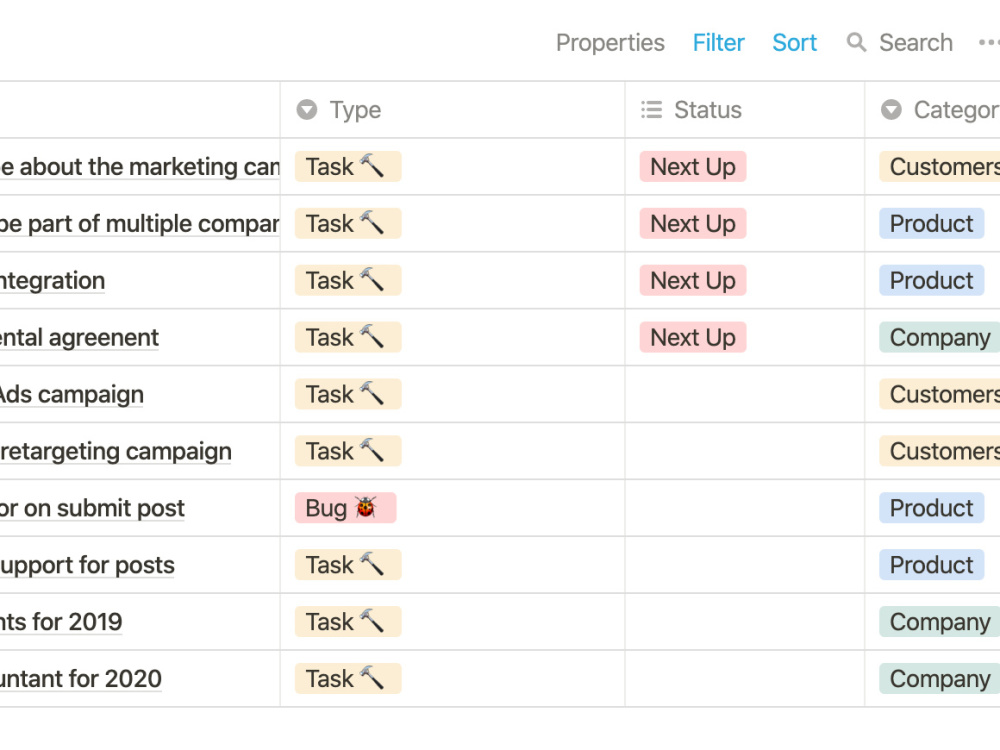Open the three-dots more options menu
The image size is (1000, 750).
click(x=989, y=43)
